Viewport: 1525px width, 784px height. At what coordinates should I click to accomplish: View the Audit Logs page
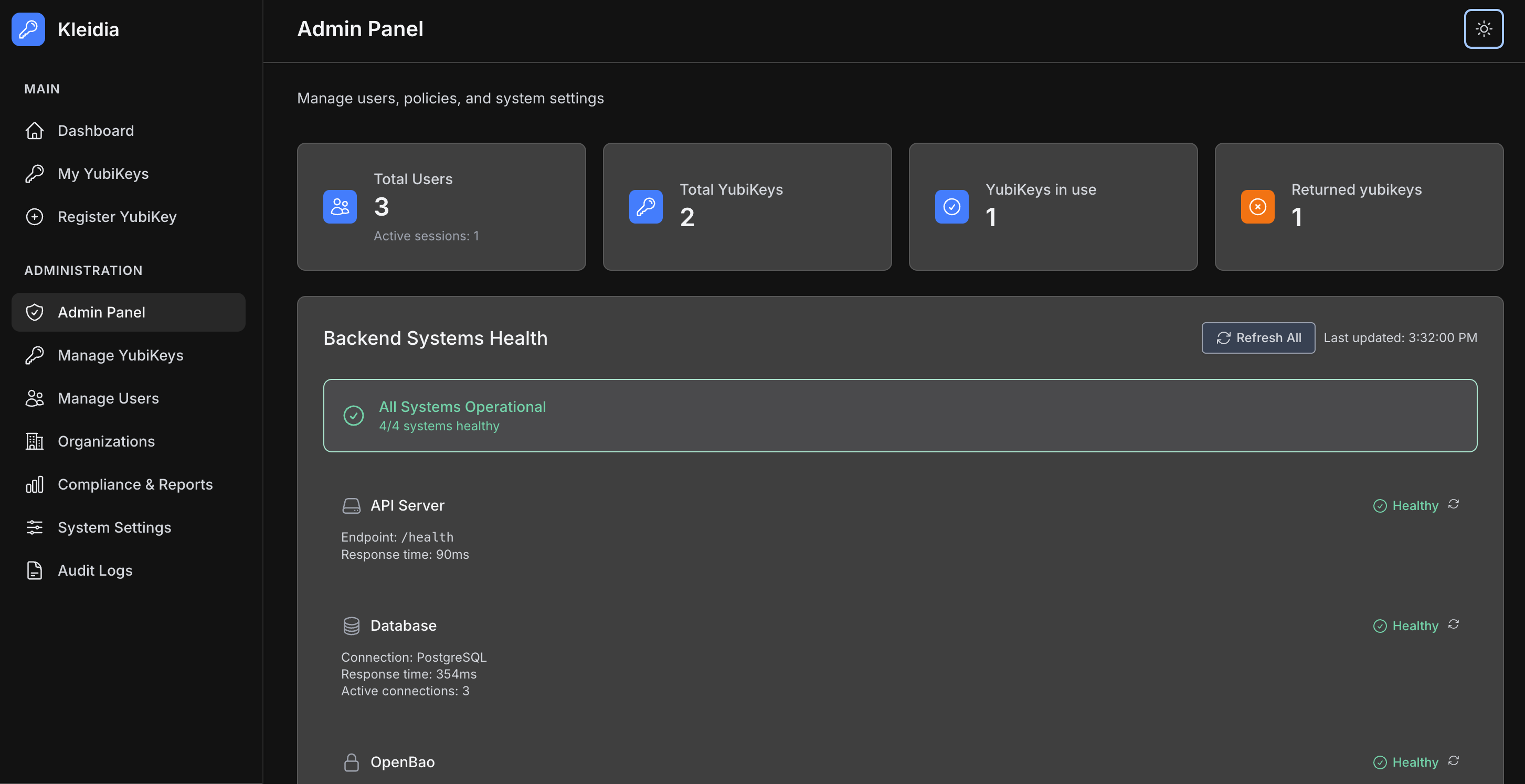94,571
